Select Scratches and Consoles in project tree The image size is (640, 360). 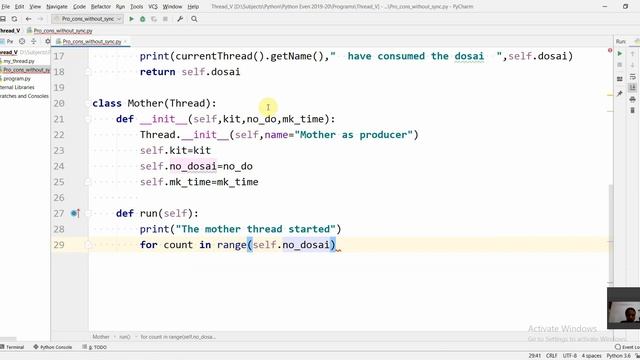(x=24, y=96)
